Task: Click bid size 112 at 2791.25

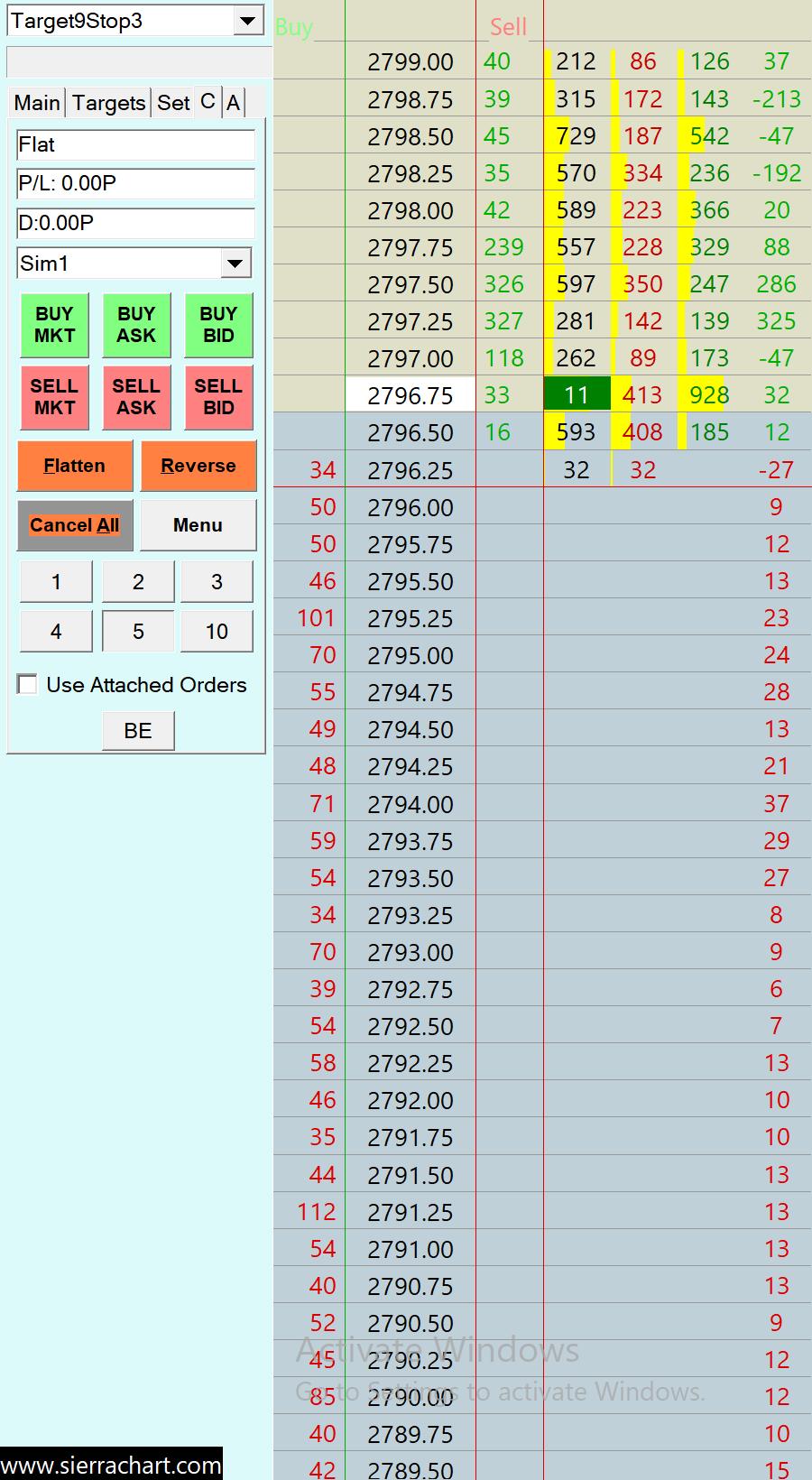Action: click(316, 1212)
